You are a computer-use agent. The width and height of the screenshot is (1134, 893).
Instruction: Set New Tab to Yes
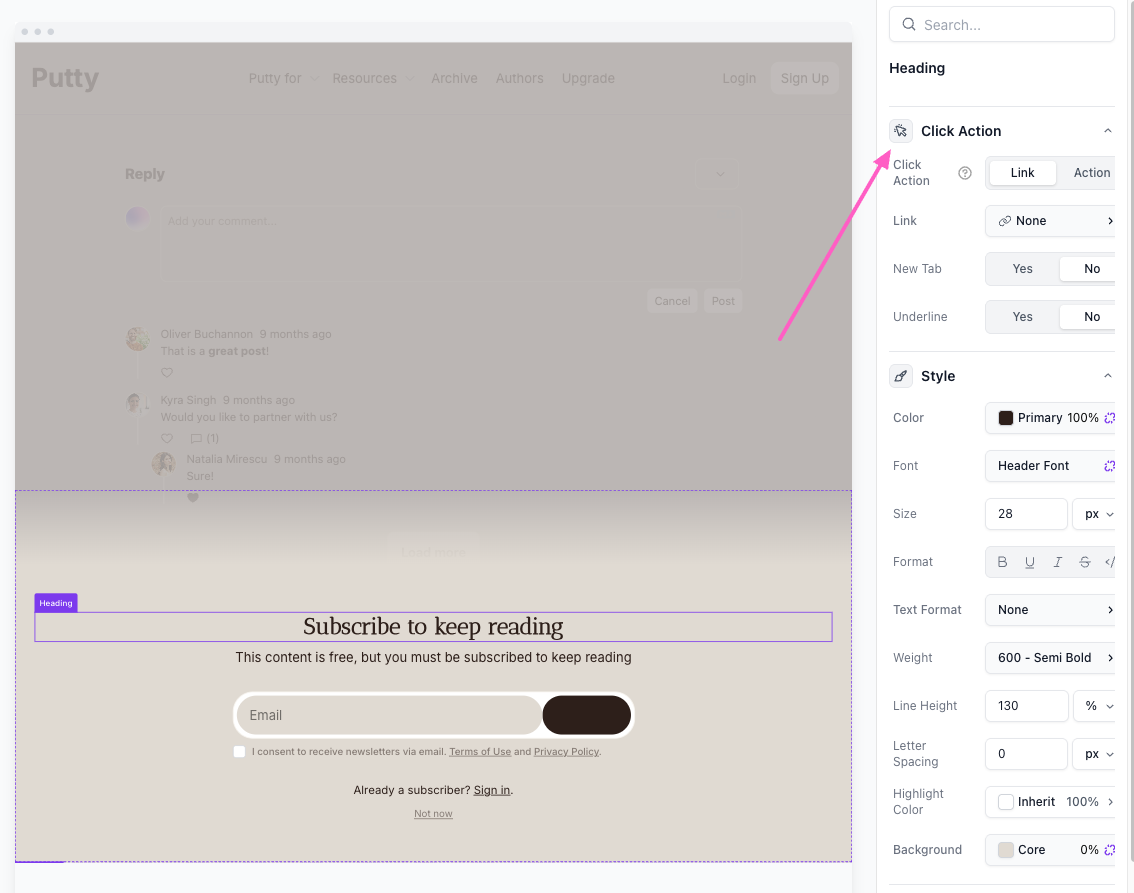tap(1022, 269)
